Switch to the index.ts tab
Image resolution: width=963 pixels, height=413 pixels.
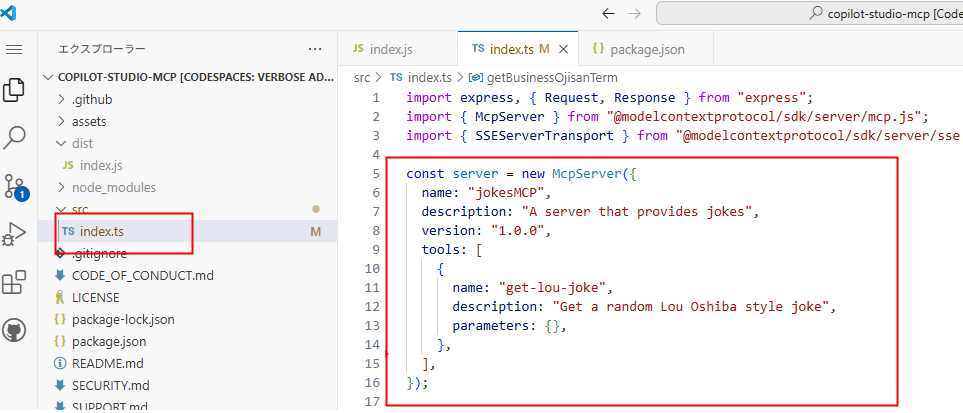click(x=518, y=49)
